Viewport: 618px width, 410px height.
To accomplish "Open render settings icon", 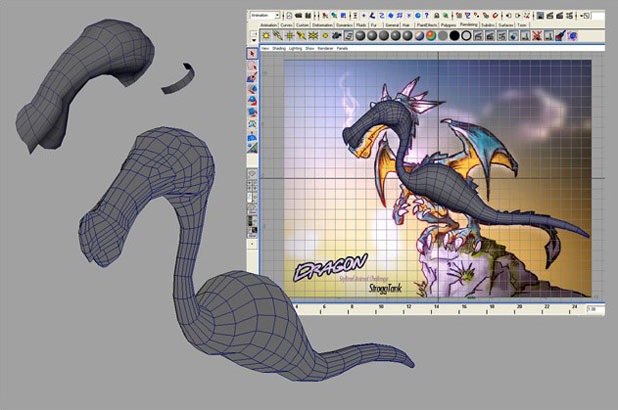I will [570, 15].
